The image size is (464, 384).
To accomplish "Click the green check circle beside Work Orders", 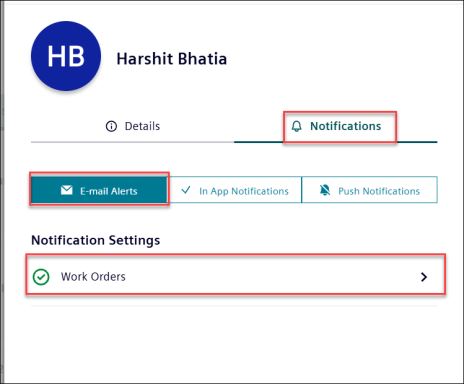I will 41,277.
